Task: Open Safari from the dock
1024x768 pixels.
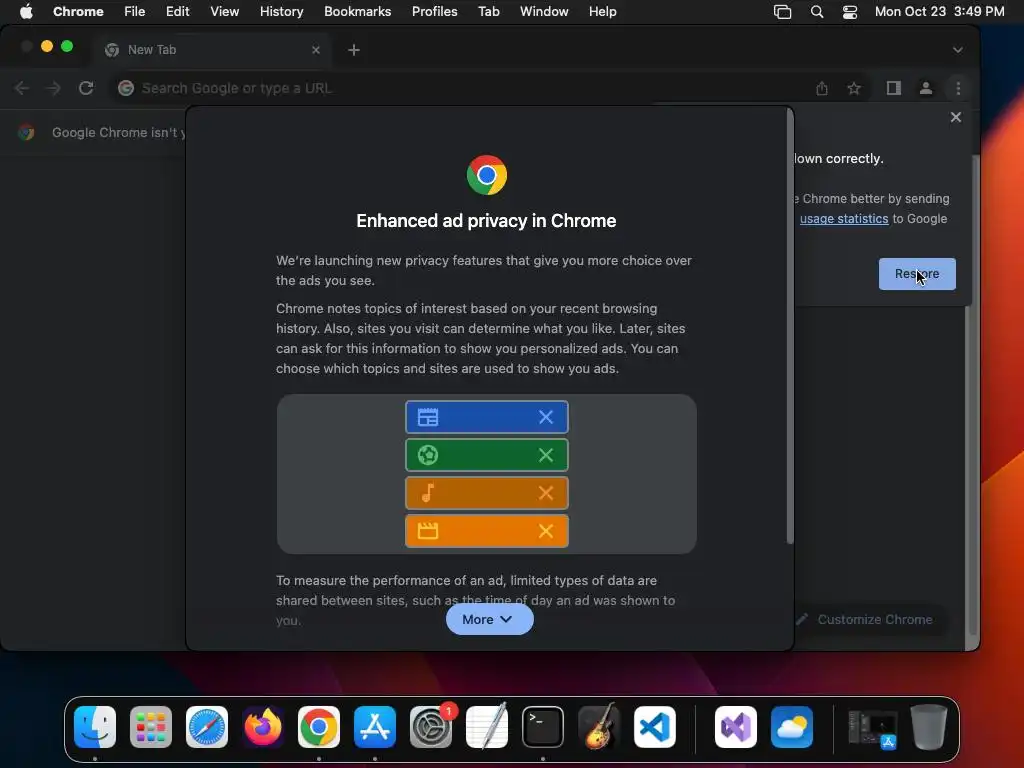Action: click(x=207, y=727)
